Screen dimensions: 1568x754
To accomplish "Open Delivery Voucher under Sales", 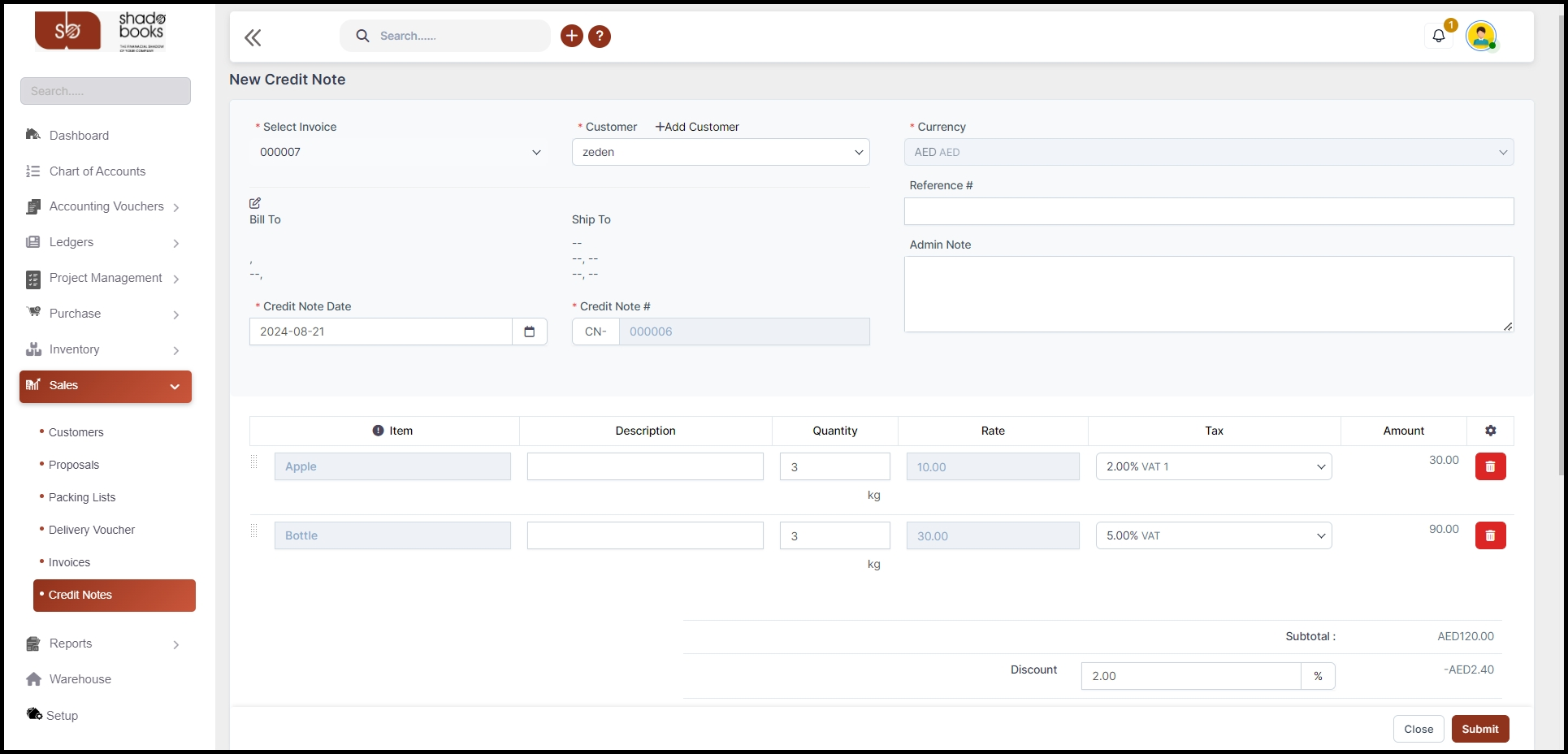I will [92, 530].
